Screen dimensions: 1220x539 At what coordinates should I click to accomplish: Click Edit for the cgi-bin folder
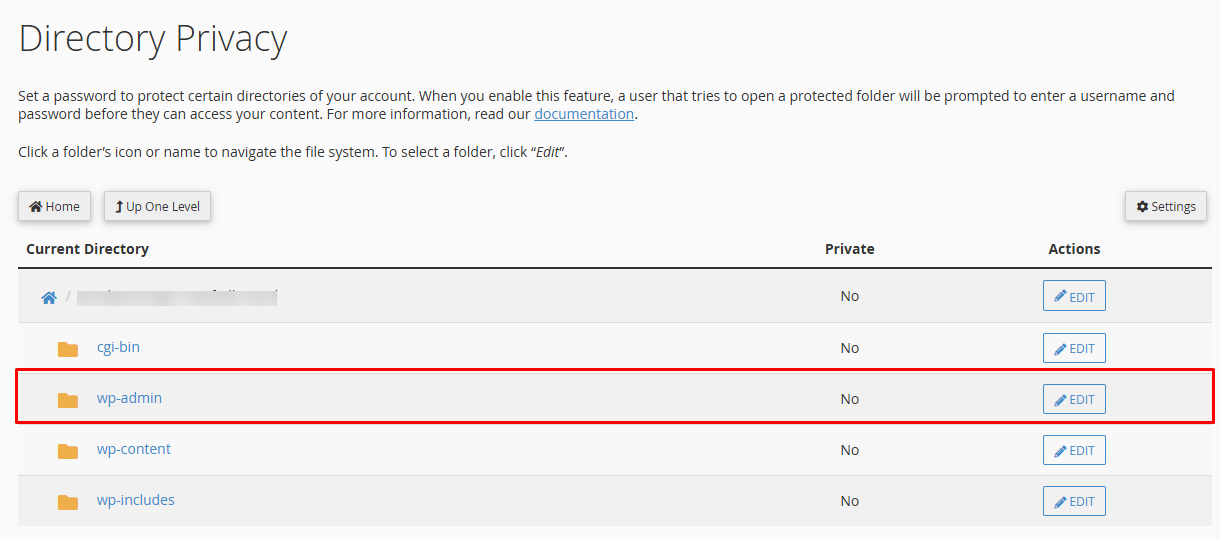(1074, 348)
